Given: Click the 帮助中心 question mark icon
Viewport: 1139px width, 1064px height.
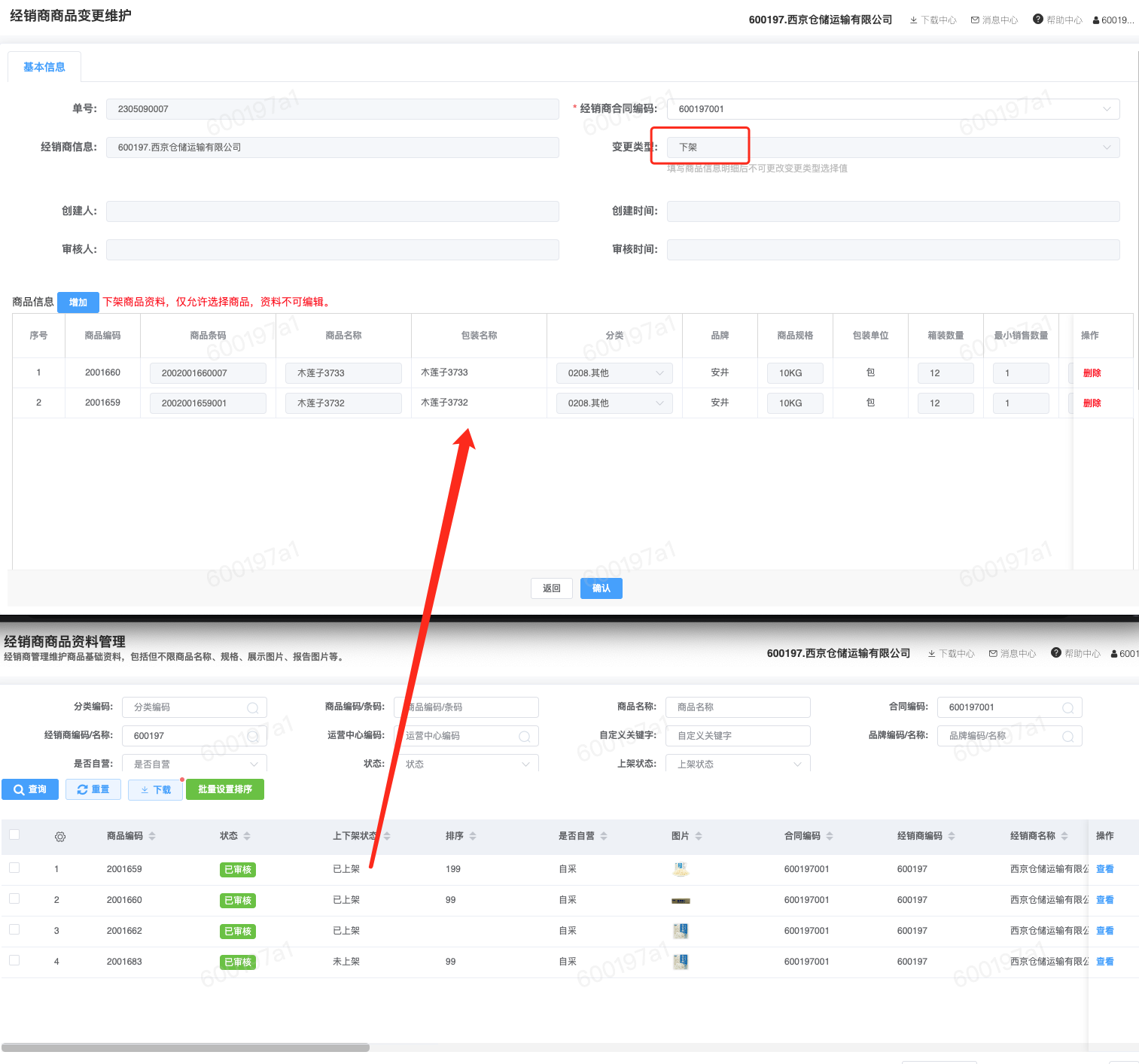Looking at the screenshot, I should click(x=1038, y=20).
